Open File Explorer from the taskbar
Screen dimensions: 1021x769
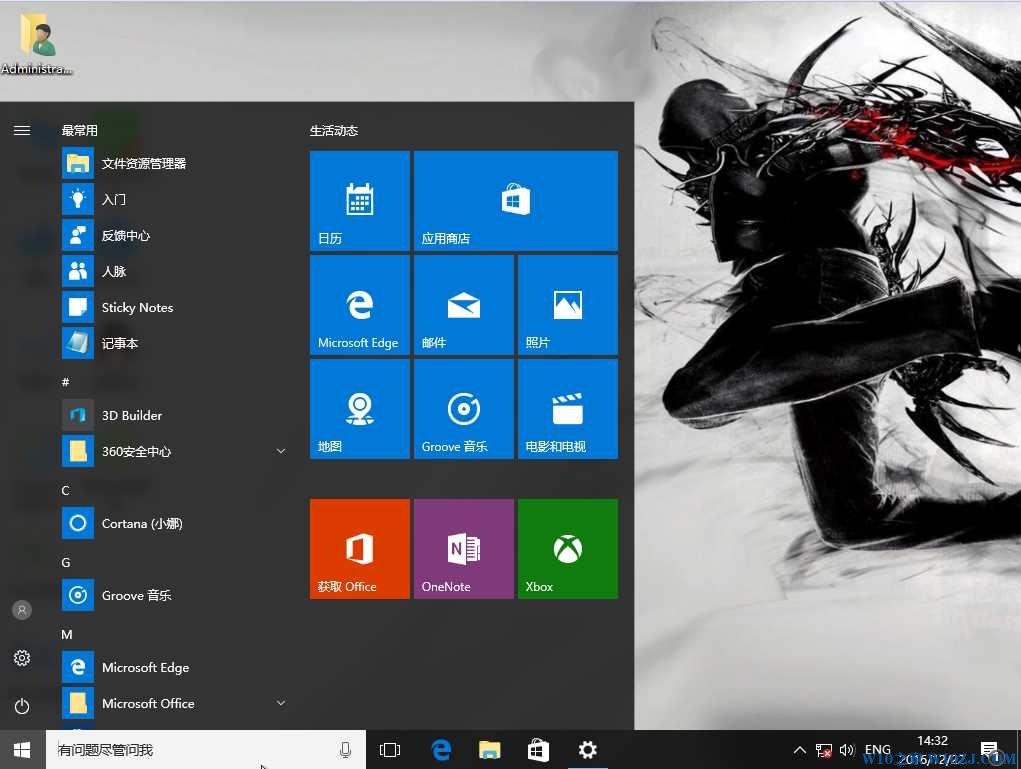pos(490,750)
